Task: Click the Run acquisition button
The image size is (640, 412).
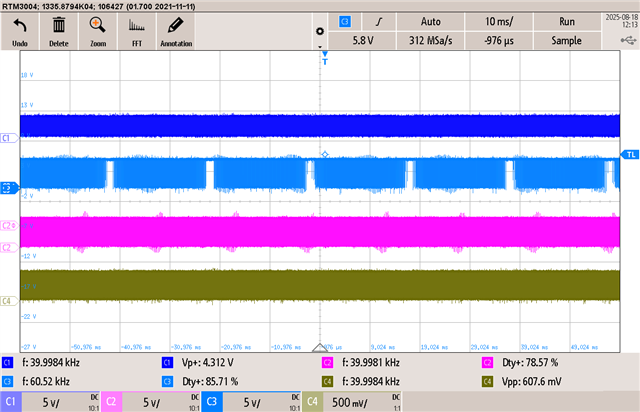Action: tap(567, 22)
